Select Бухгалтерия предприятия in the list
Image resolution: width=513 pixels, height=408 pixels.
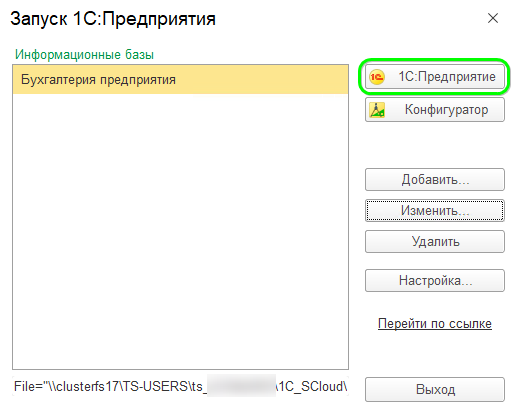pyautogui.click(x=180, y=80)
